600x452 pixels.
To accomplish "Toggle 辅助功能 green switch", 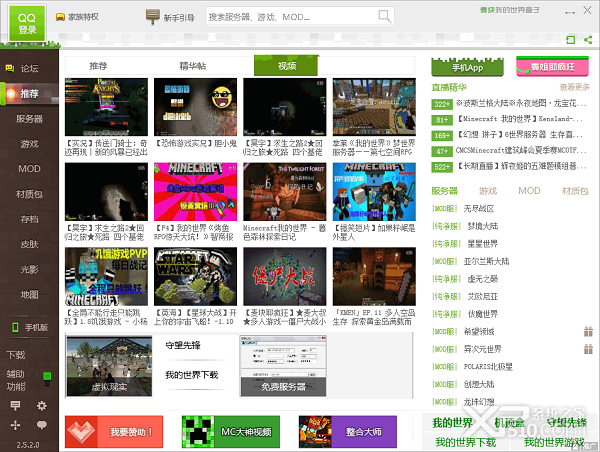I will 47,378.
